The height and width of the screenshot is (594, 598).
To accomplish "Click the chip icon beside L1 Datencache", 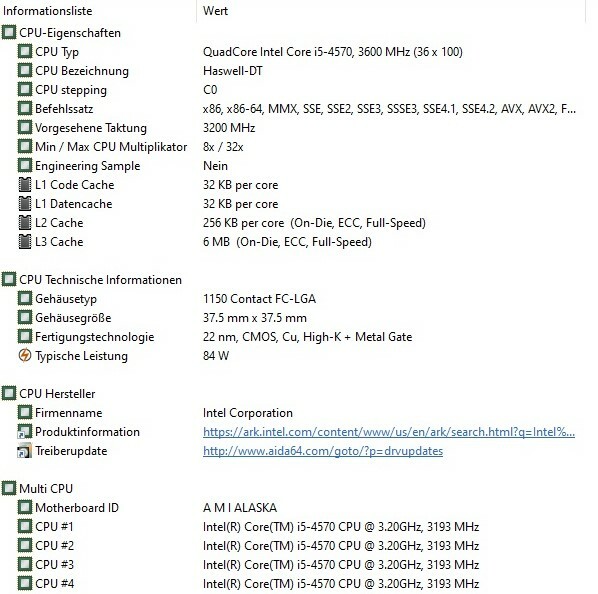I will [x=25, y=204].
